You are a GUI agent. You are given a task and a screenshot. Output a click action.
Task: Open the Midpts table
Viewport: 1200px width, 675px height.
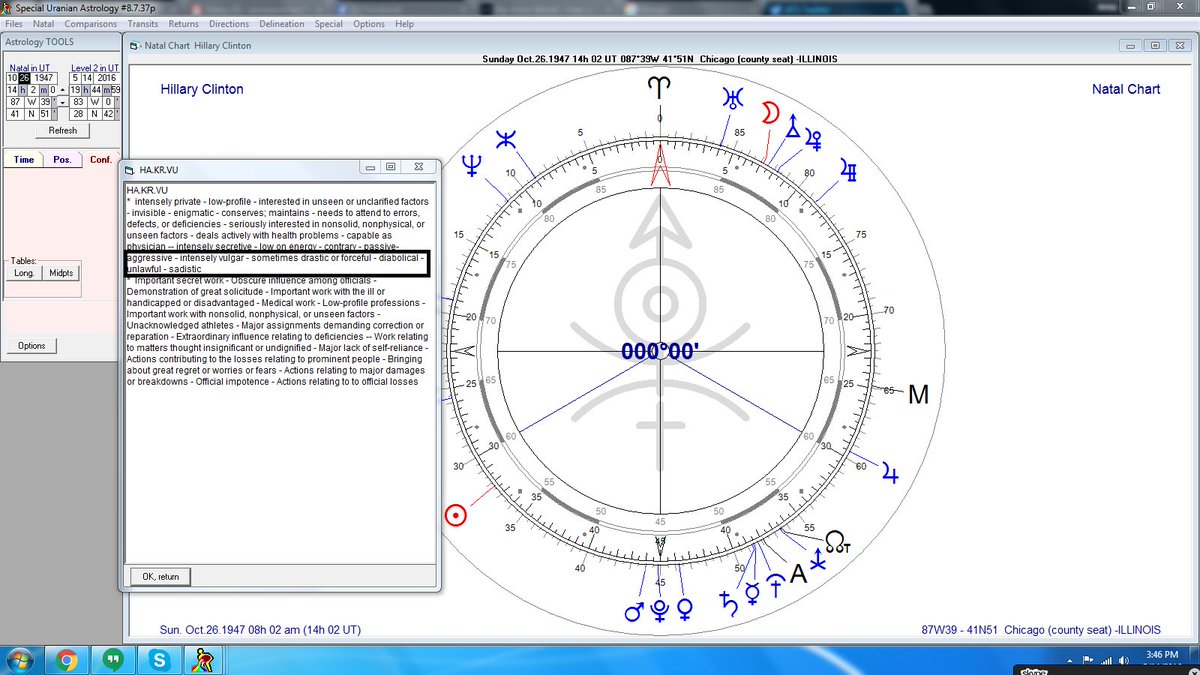(62, 273)
